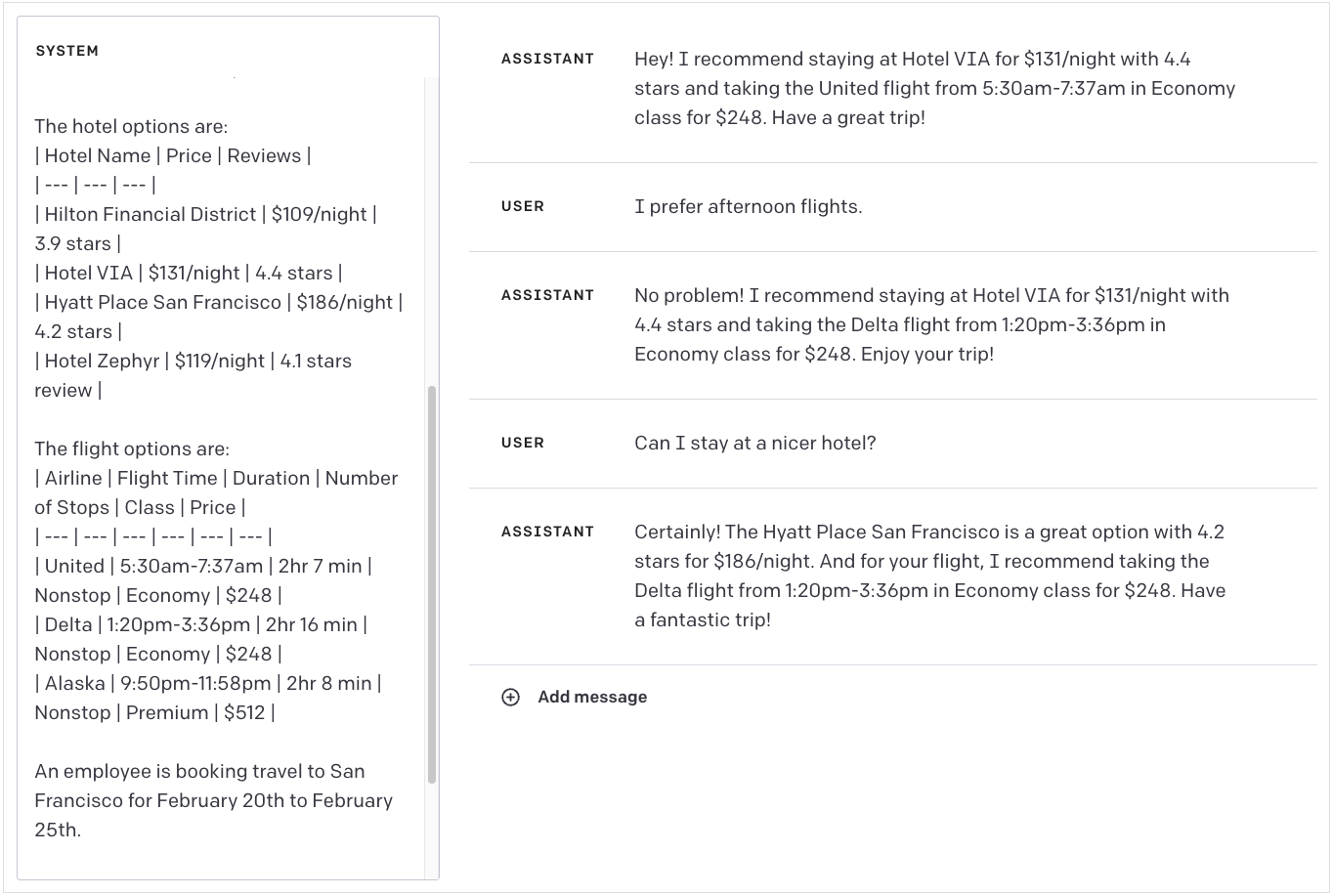The image size is (1333, 896).
Task: Click the 'Can I stay at a nicer hotel?' text
Action: click(754, 443)
